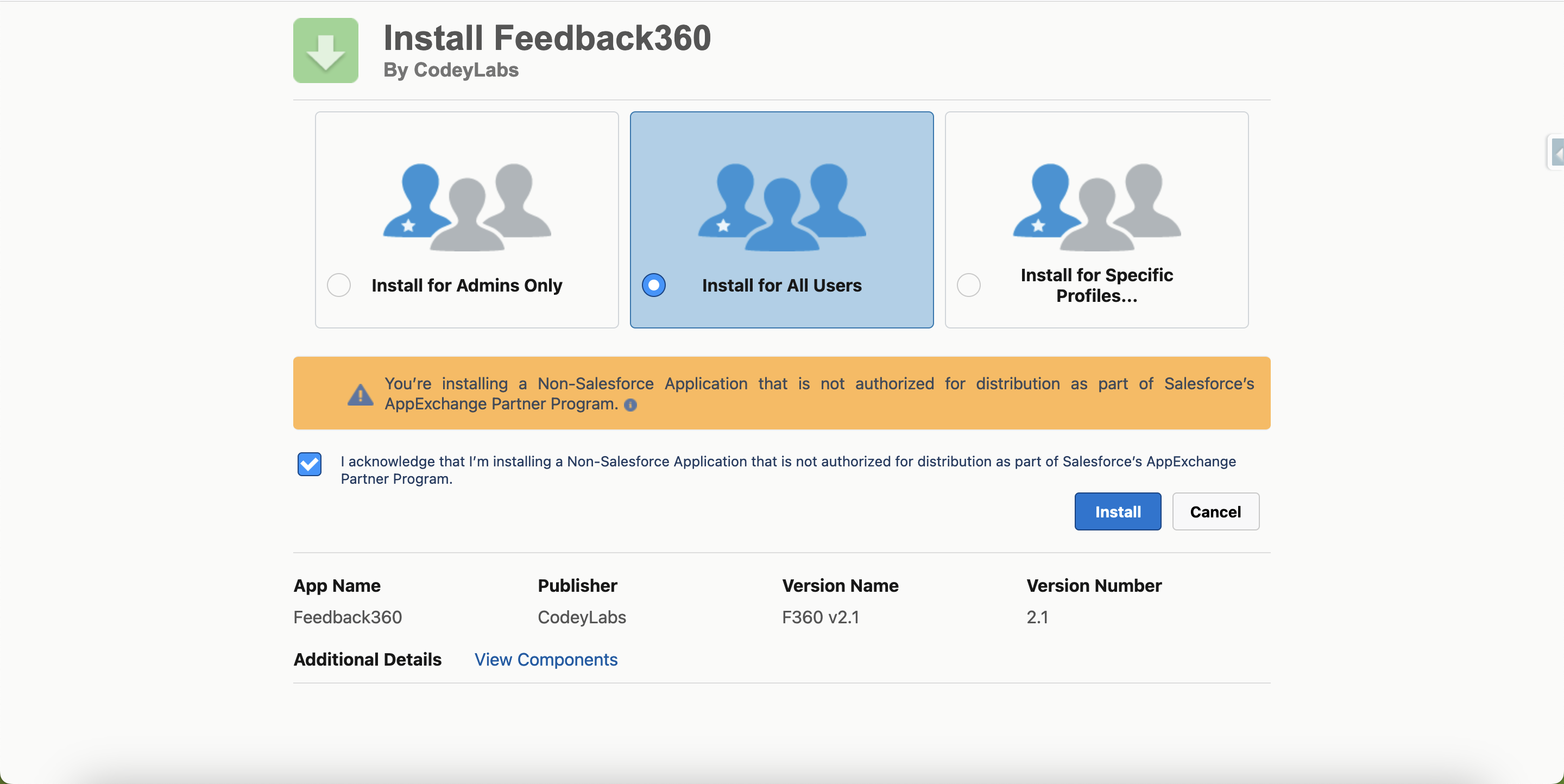The width and height of the screenshot is (1564, 784).
Task: Click the Admins Only users group icon
Action: coord(467,207)
